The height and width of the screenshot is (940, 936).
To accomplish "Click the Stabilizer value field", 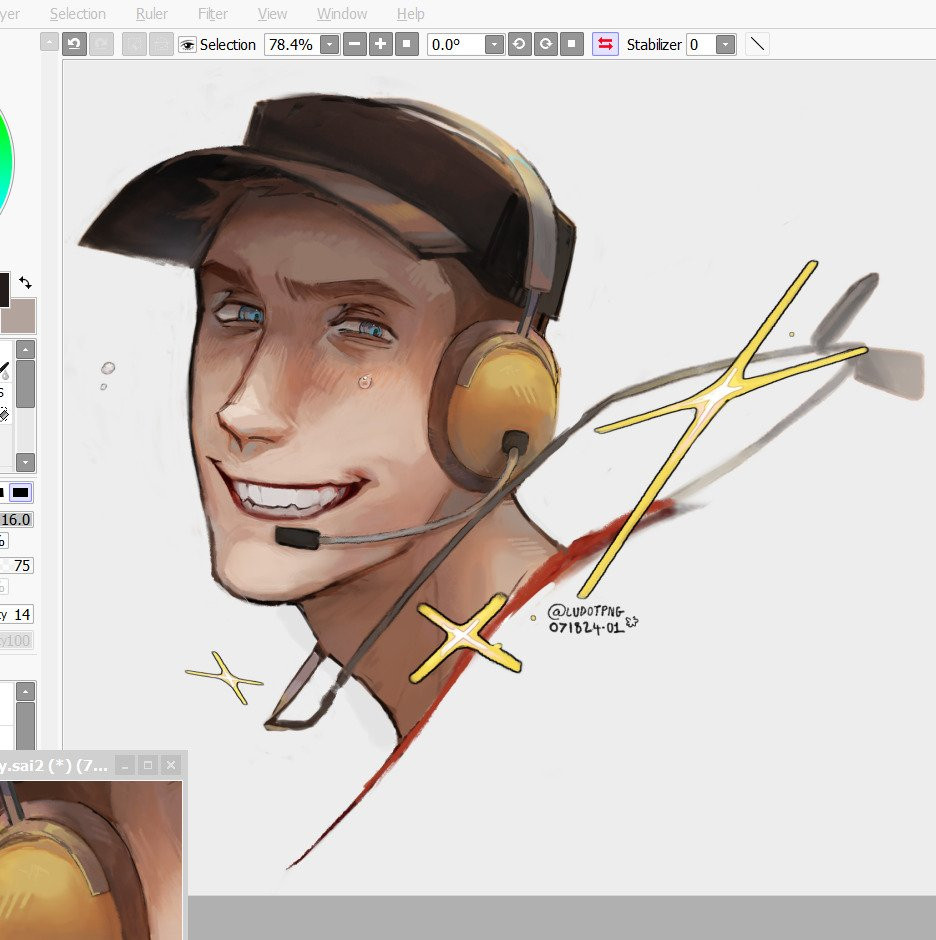I will (700, 45).
